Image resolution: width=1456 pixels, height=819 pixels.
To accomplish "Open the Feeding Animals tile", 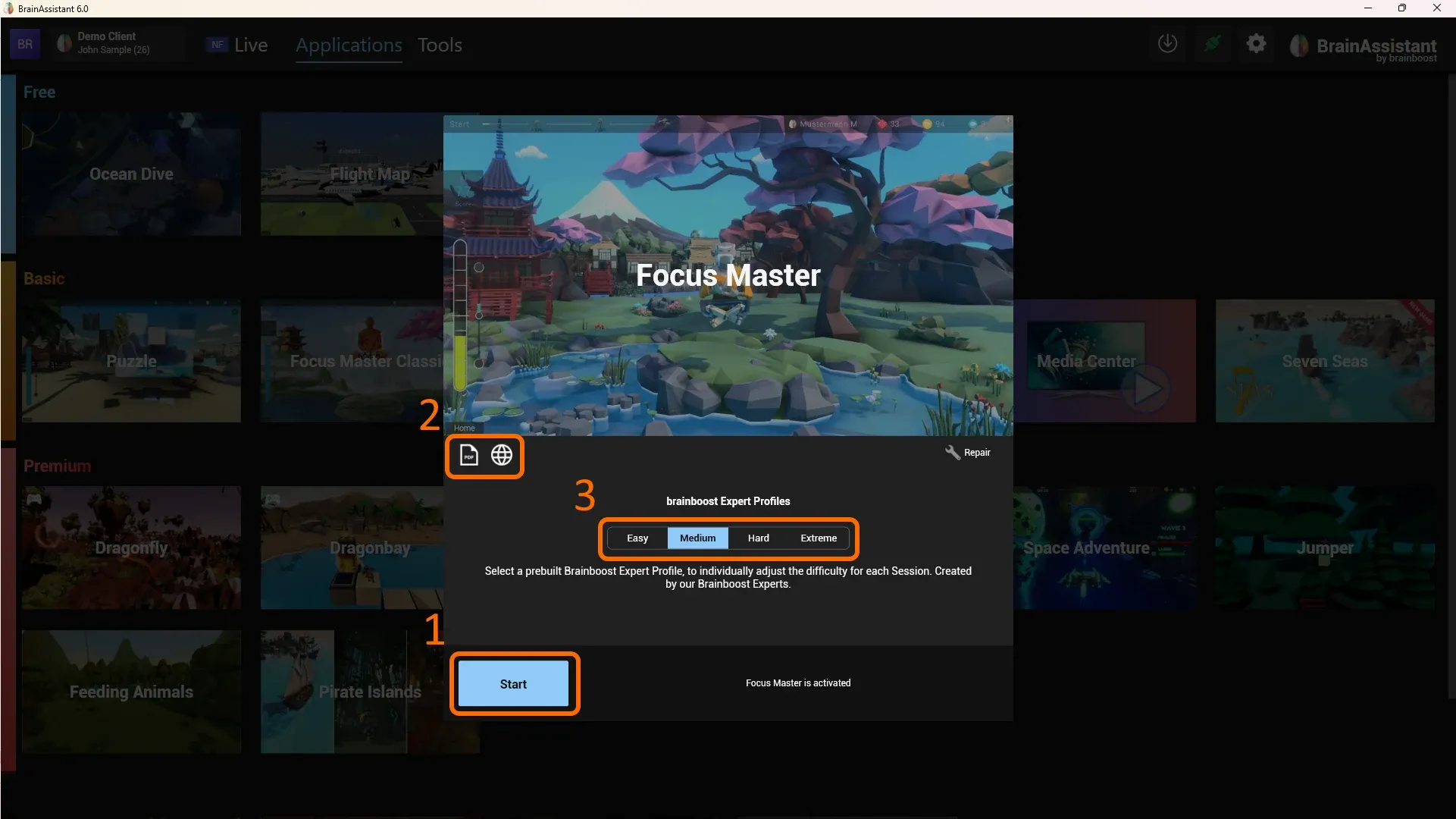I will tap(131, 692).
